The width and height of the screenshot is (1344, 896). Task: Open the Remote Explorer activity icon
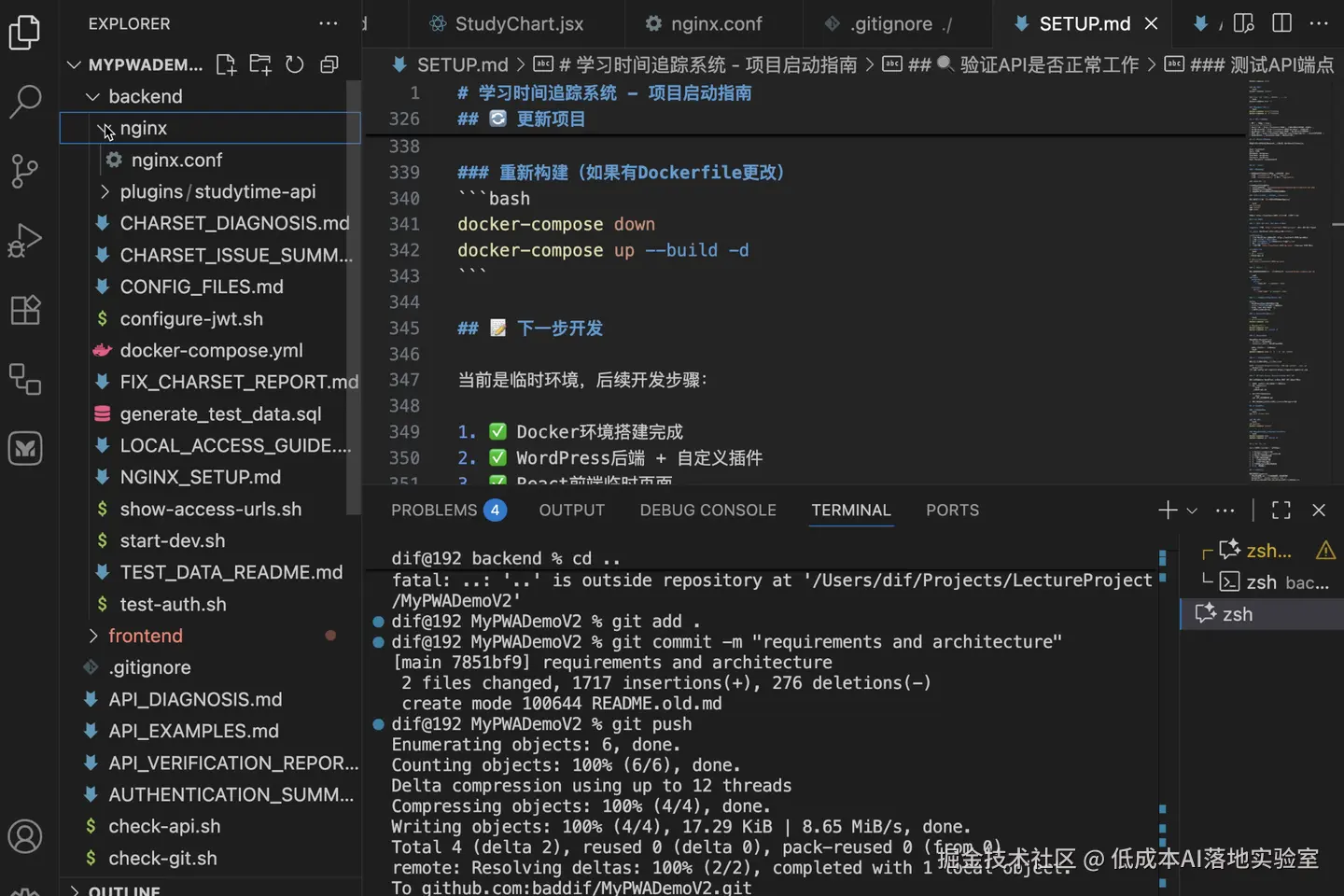pyautogui.click(x=24, y=379)
